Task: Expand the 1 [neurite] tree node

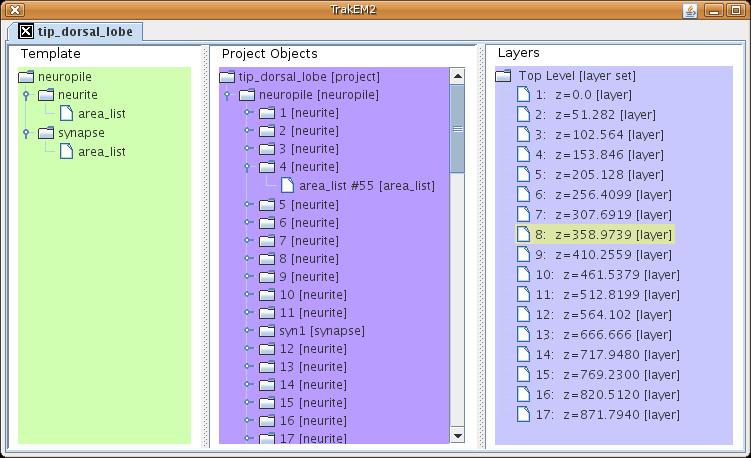Action: (248, 113)
